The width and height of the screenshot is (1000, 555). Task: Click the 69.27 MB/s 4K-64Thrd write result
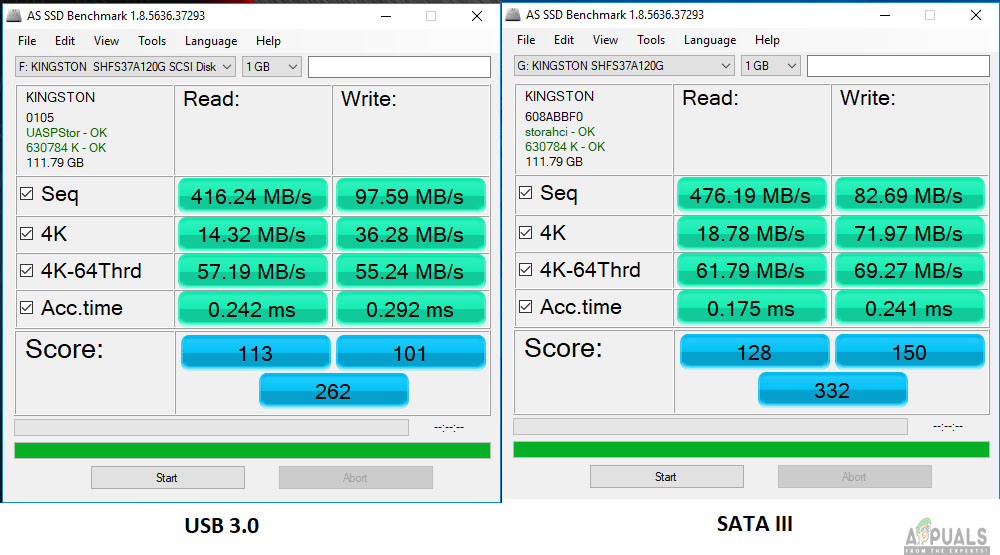coord(909,270)
